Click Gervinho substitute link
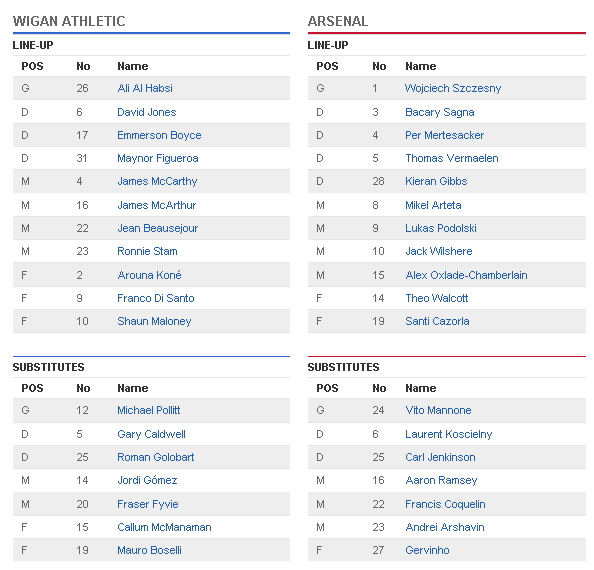 (x=427, y=550)
